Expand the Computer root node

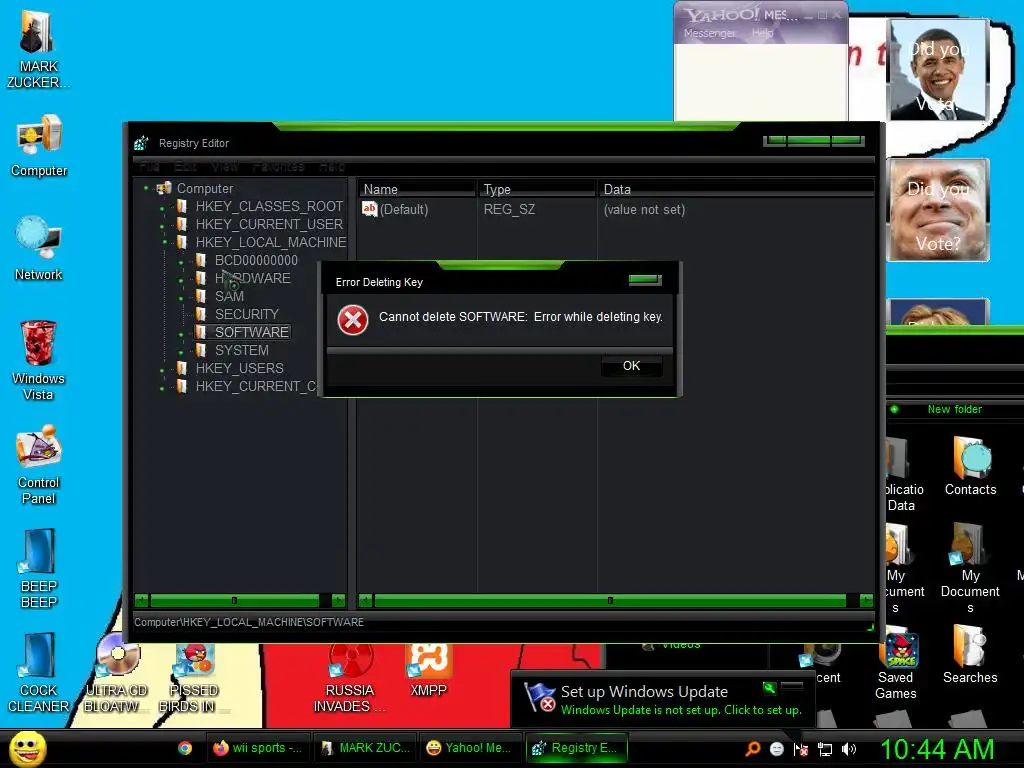tap(146, 188)
